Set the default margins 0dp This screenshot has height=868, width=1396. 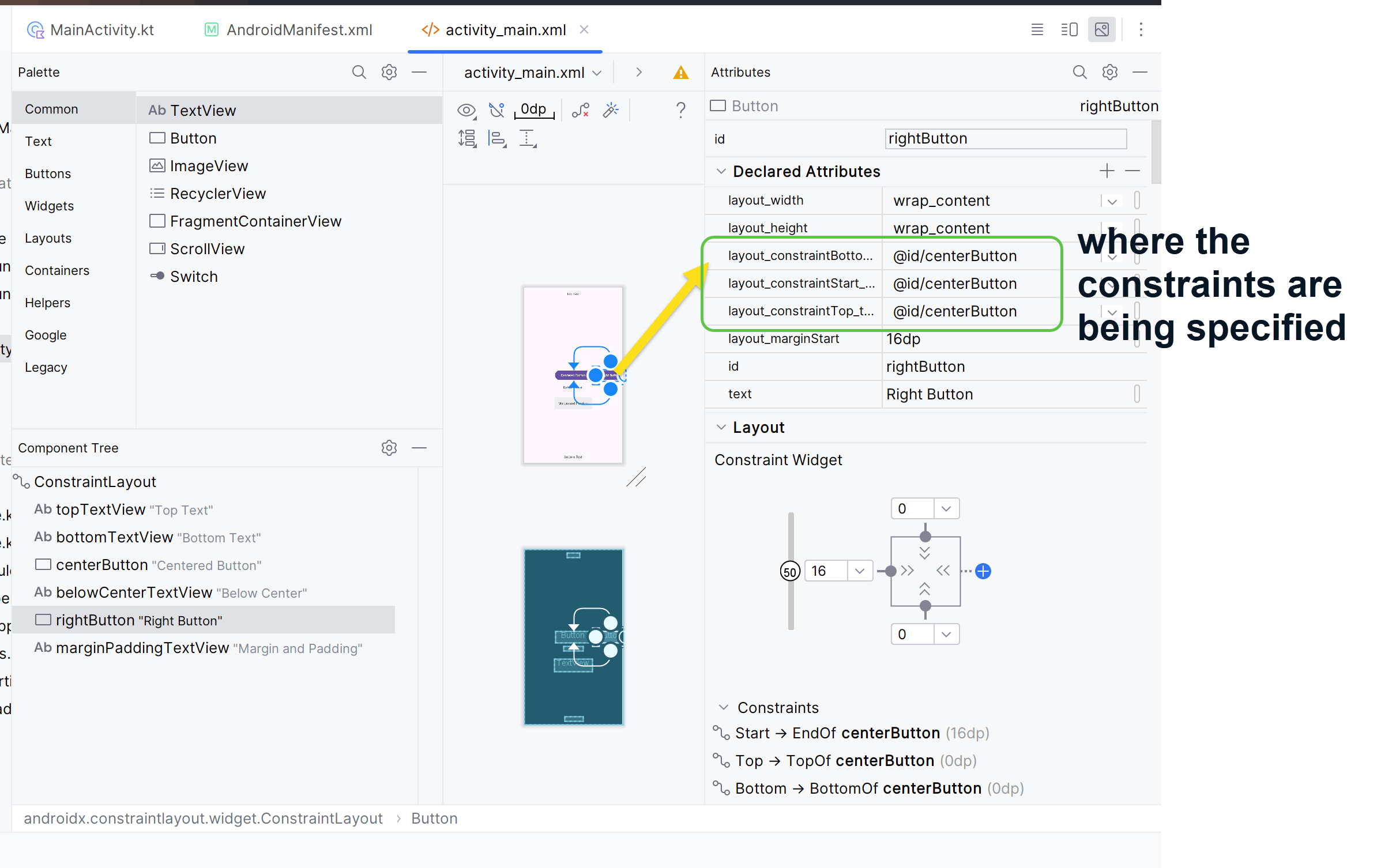534,110
